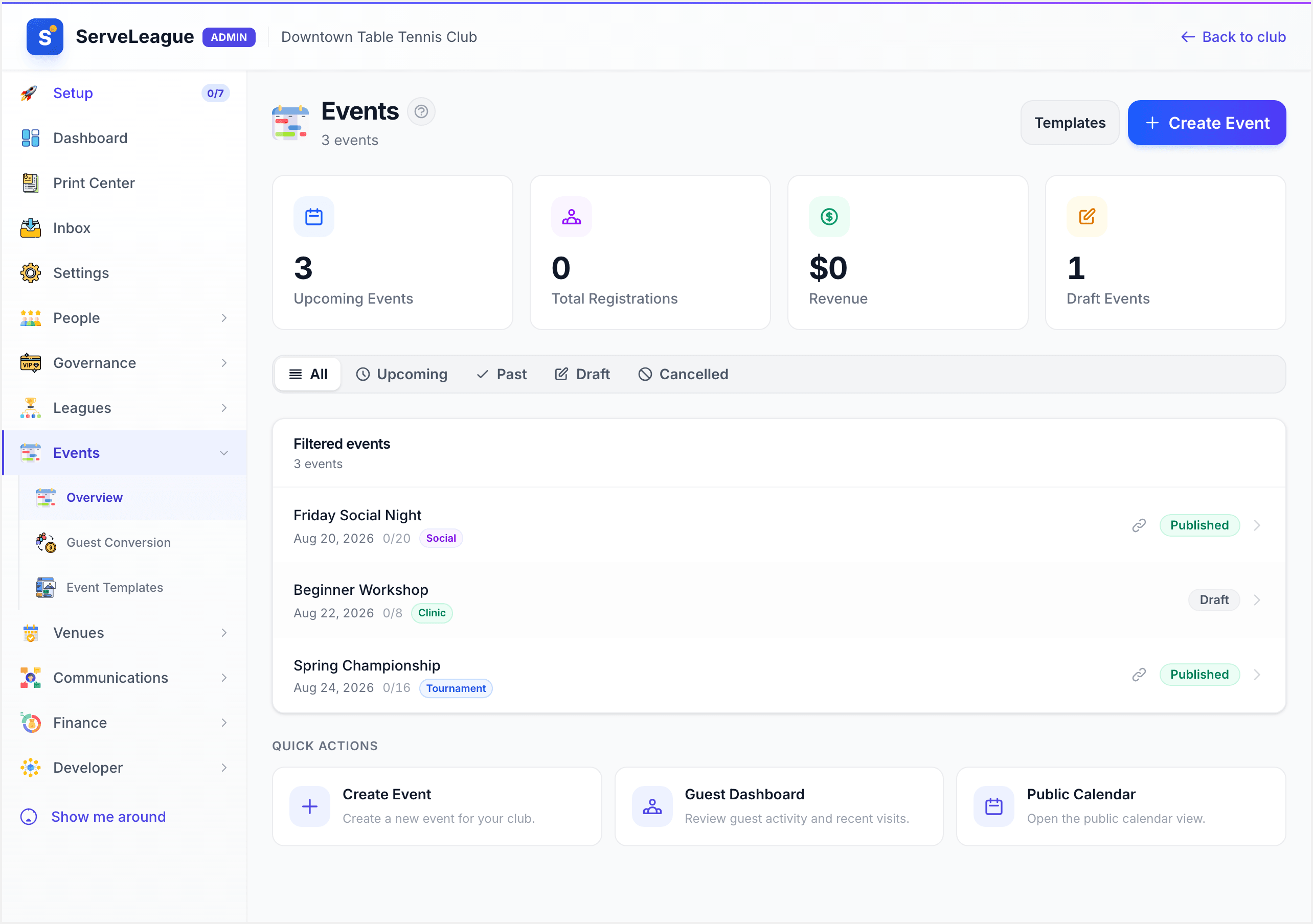Image resolution: width=1313 pixels, height=924 pixels.
Task: Switch to the Upcoming tab
Action: (401, 375)
